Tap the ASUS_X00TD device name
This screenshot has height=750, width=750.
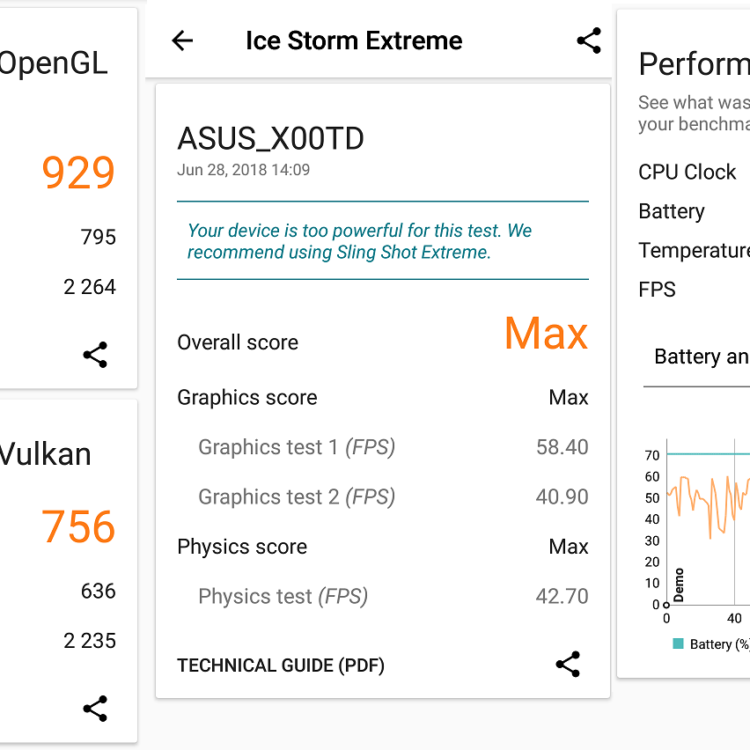tap(271, 138)
